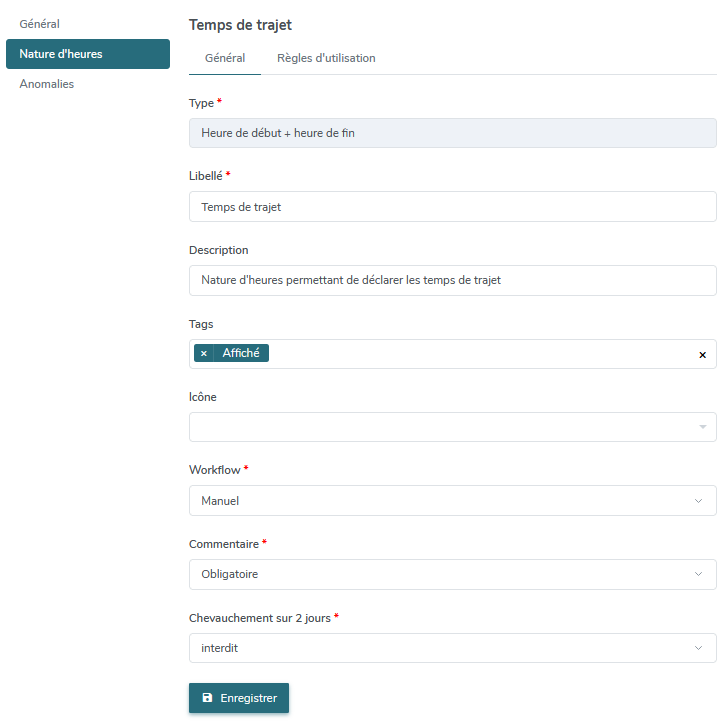Click the Temps de trajet page title
The height and width of the screenshot is (723, 726).
coord(240,25)
